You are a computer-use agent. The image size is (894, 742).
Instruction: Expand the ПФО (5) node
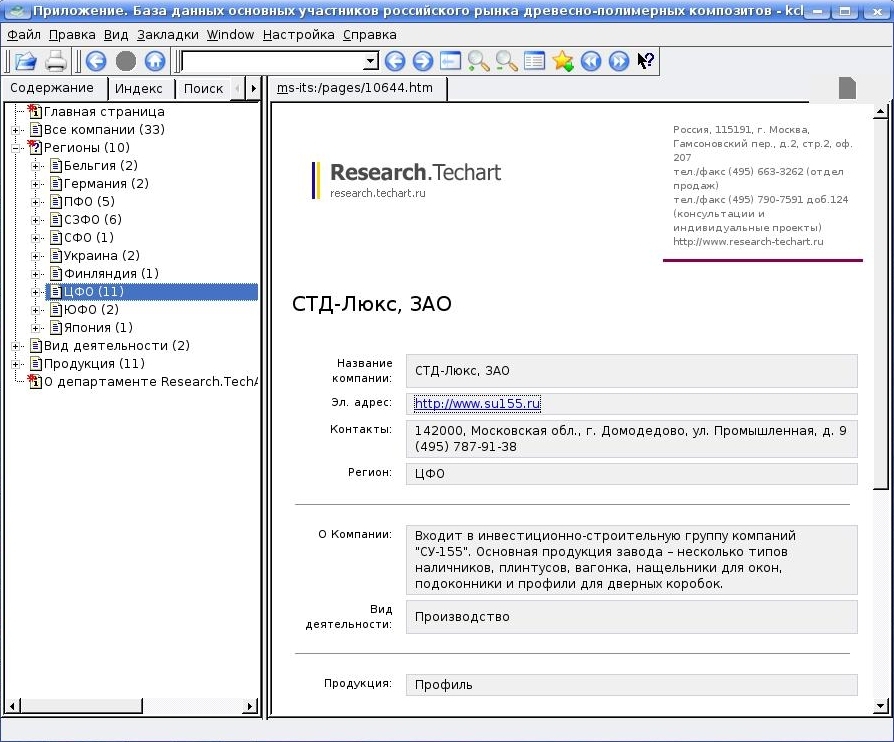pos(35,202)
